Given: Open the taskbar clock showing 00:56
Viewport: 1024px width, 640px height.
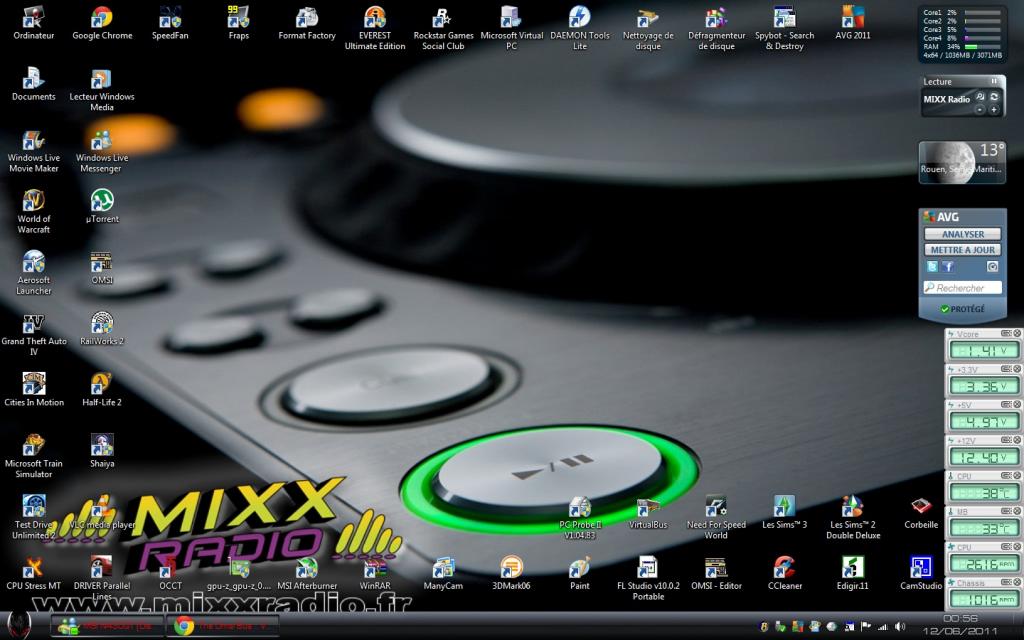Looking at the screenshot, I should 960,625.
